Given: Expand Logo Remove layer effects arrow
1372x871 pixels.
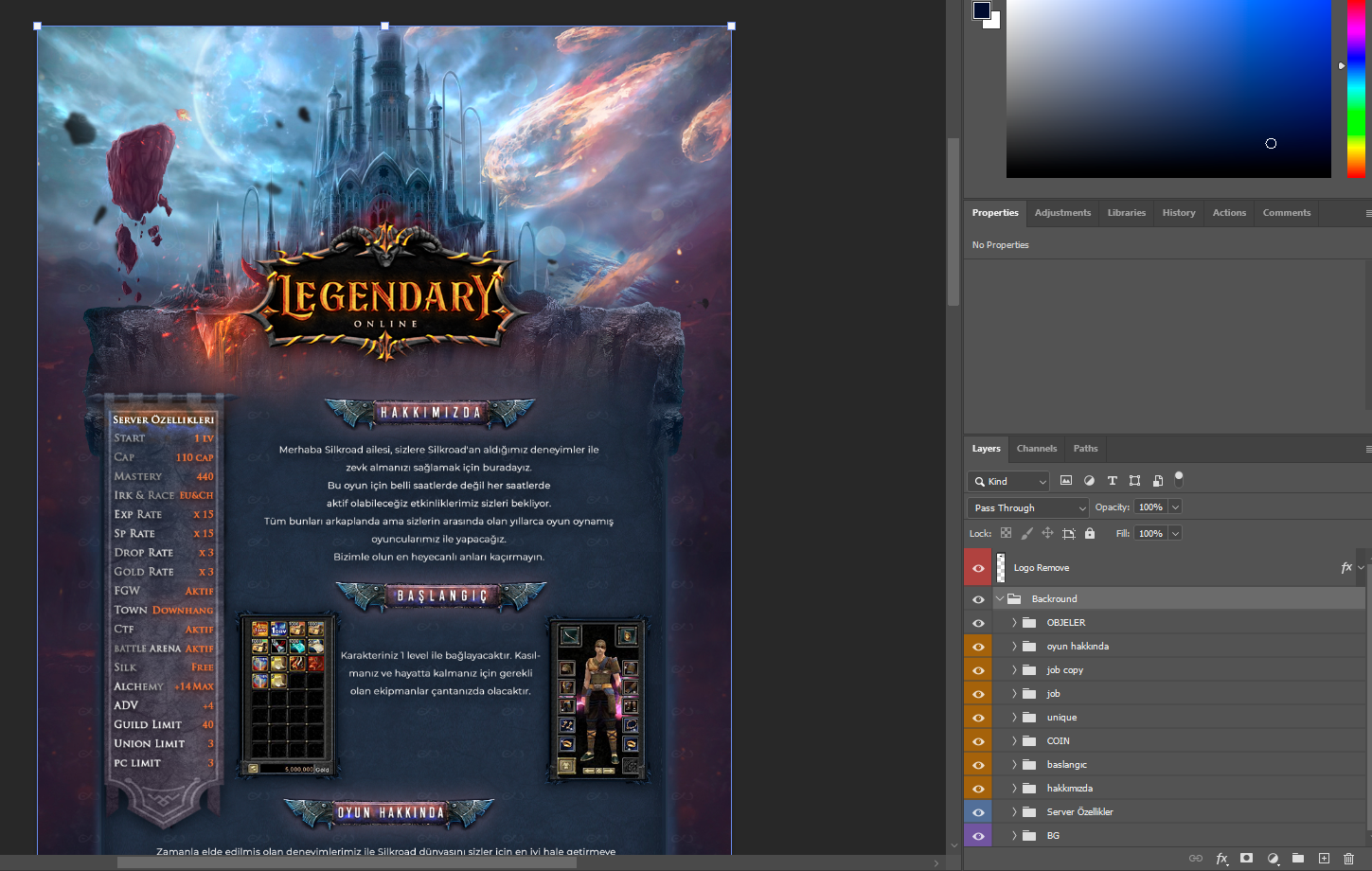Looking at the screenshot, I should click(x=1361, y=568).
